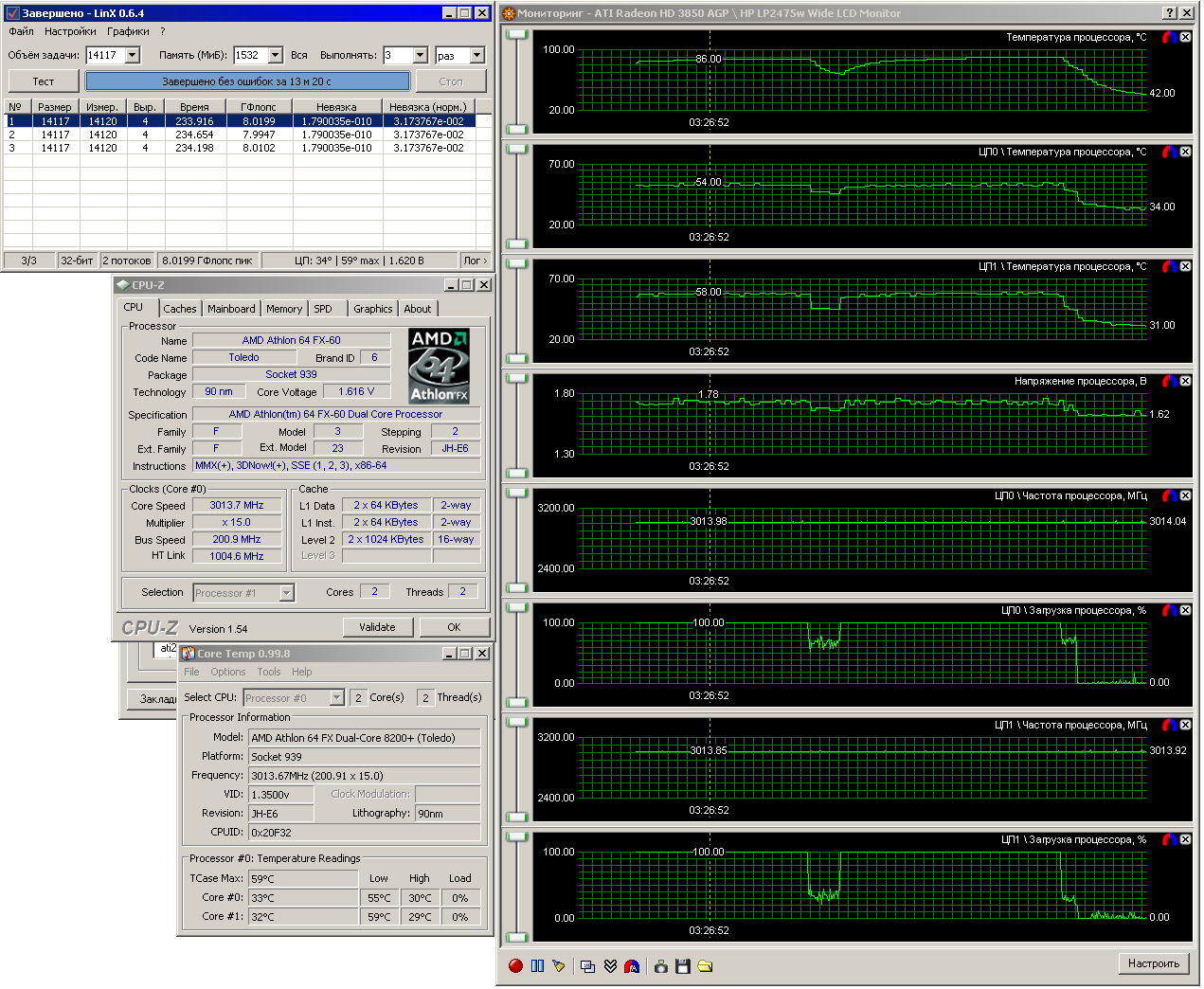The image size is (1204, 989).
Task: Click the help question button in monitoring title bar
Action: (x=1171, y=12)
